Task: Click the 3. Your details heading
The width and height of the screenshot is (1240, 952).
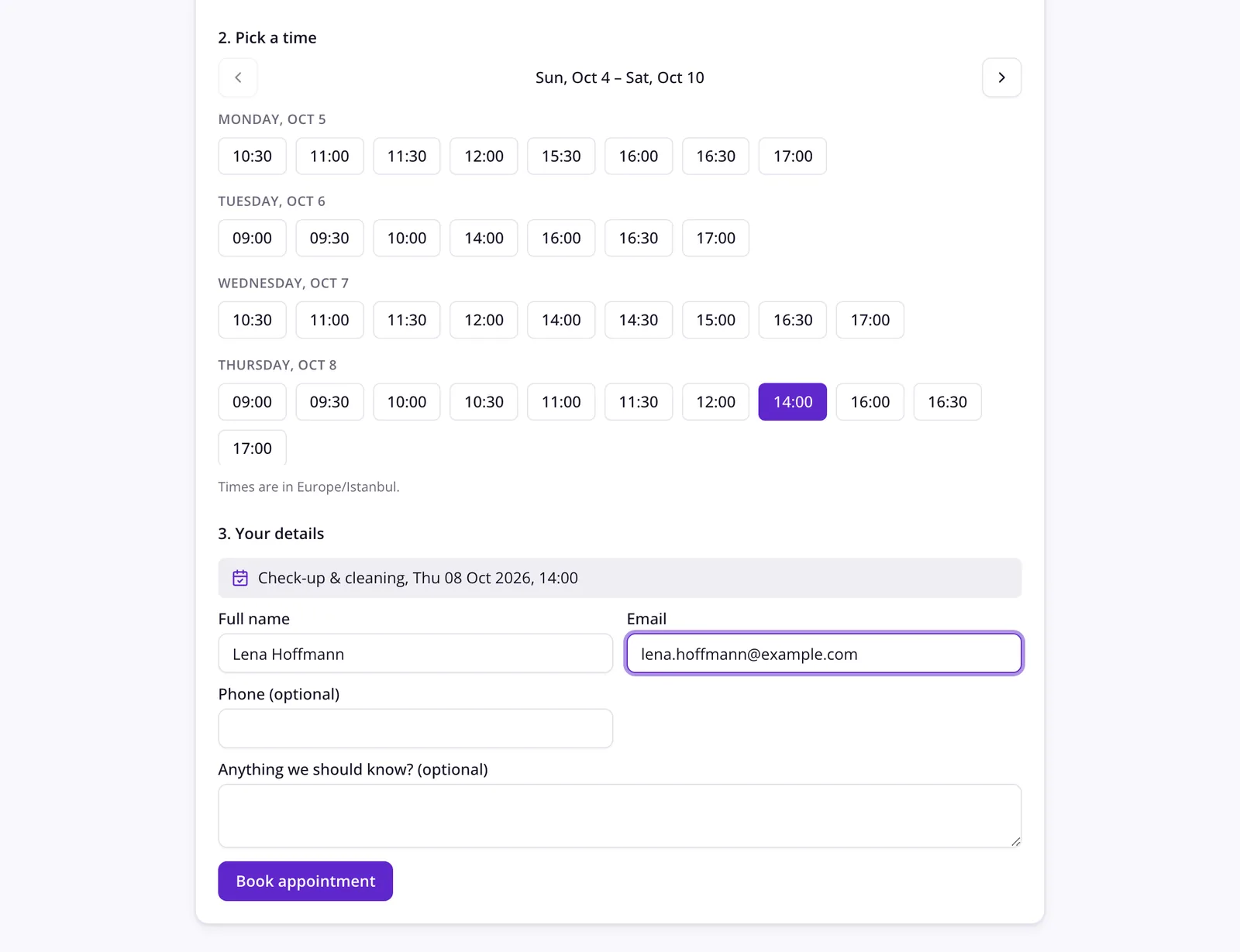Action: 271,534
